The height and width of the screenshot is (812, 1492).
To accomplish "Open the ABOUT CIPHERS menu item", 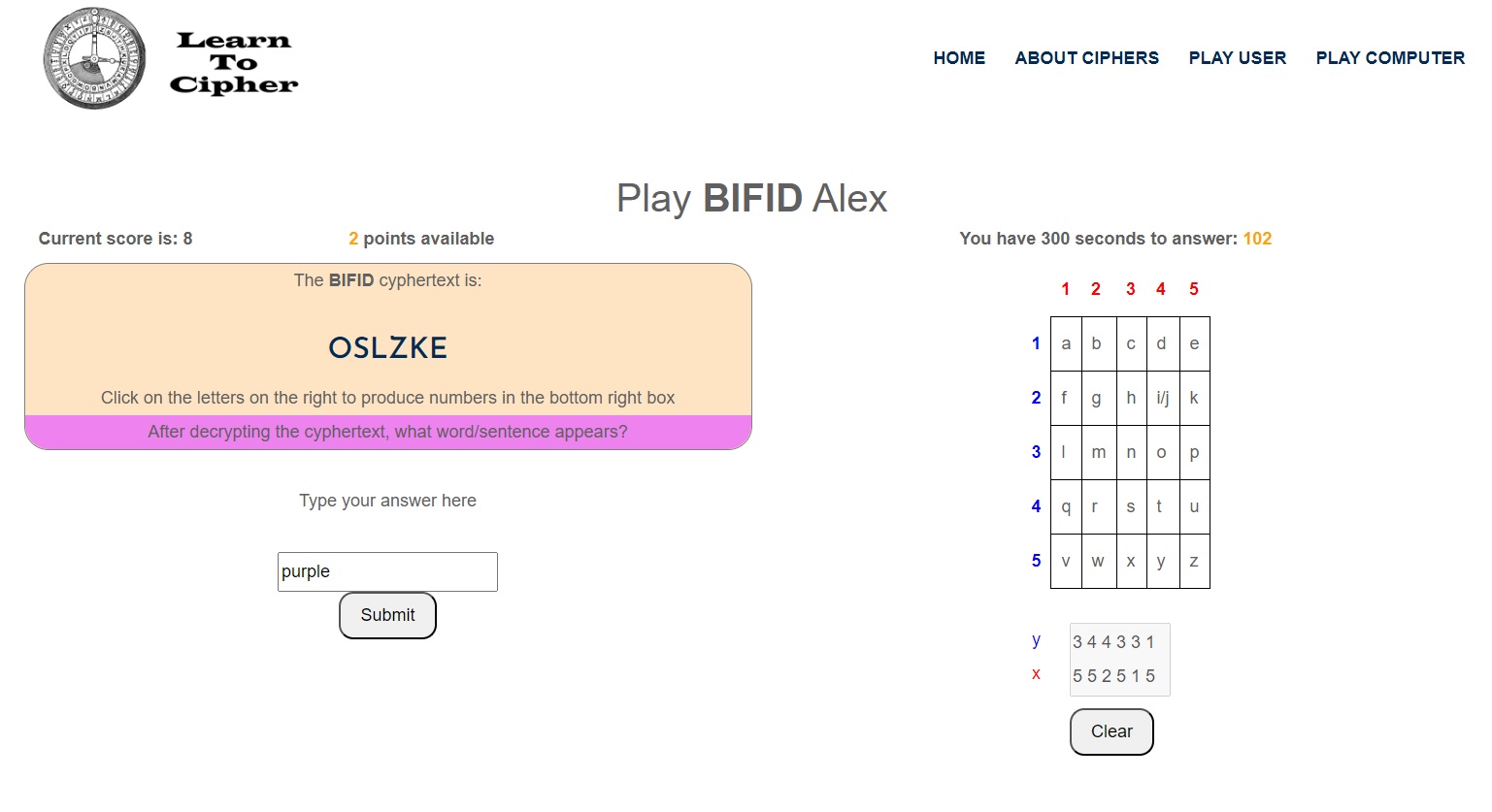I will pos(1086,58).
